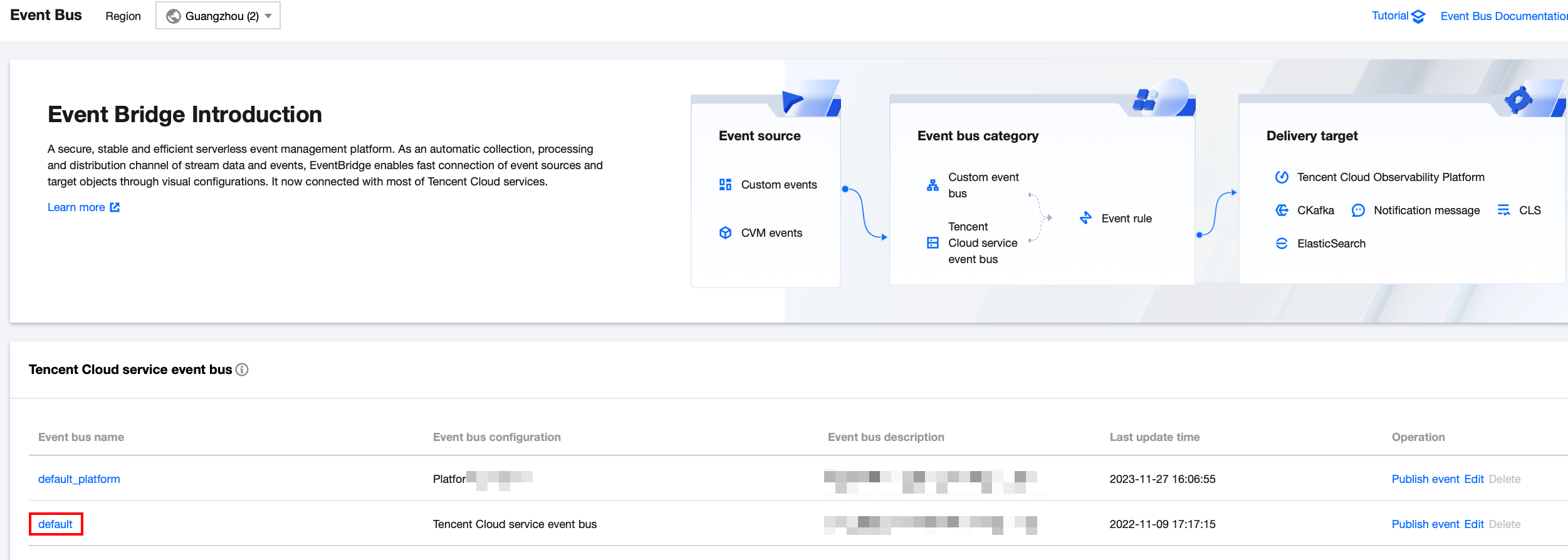Viewport: 1568px width, 560px height.
Task: Click the Custom event bus icon
Action: (x=933, y=185)
